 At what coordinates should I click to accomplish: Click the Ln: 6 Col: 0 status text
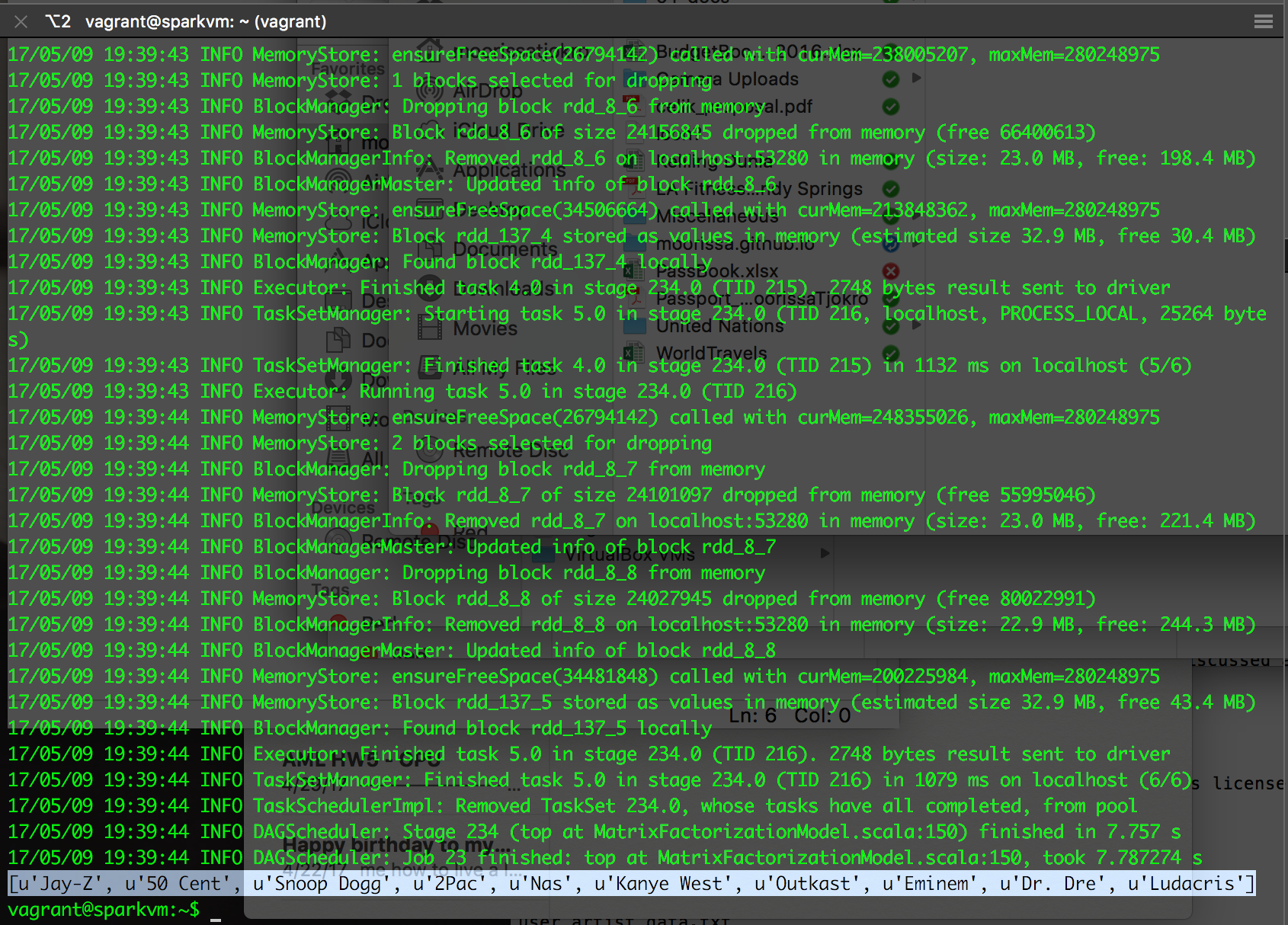pyautogui.click(x=790, y=715)
